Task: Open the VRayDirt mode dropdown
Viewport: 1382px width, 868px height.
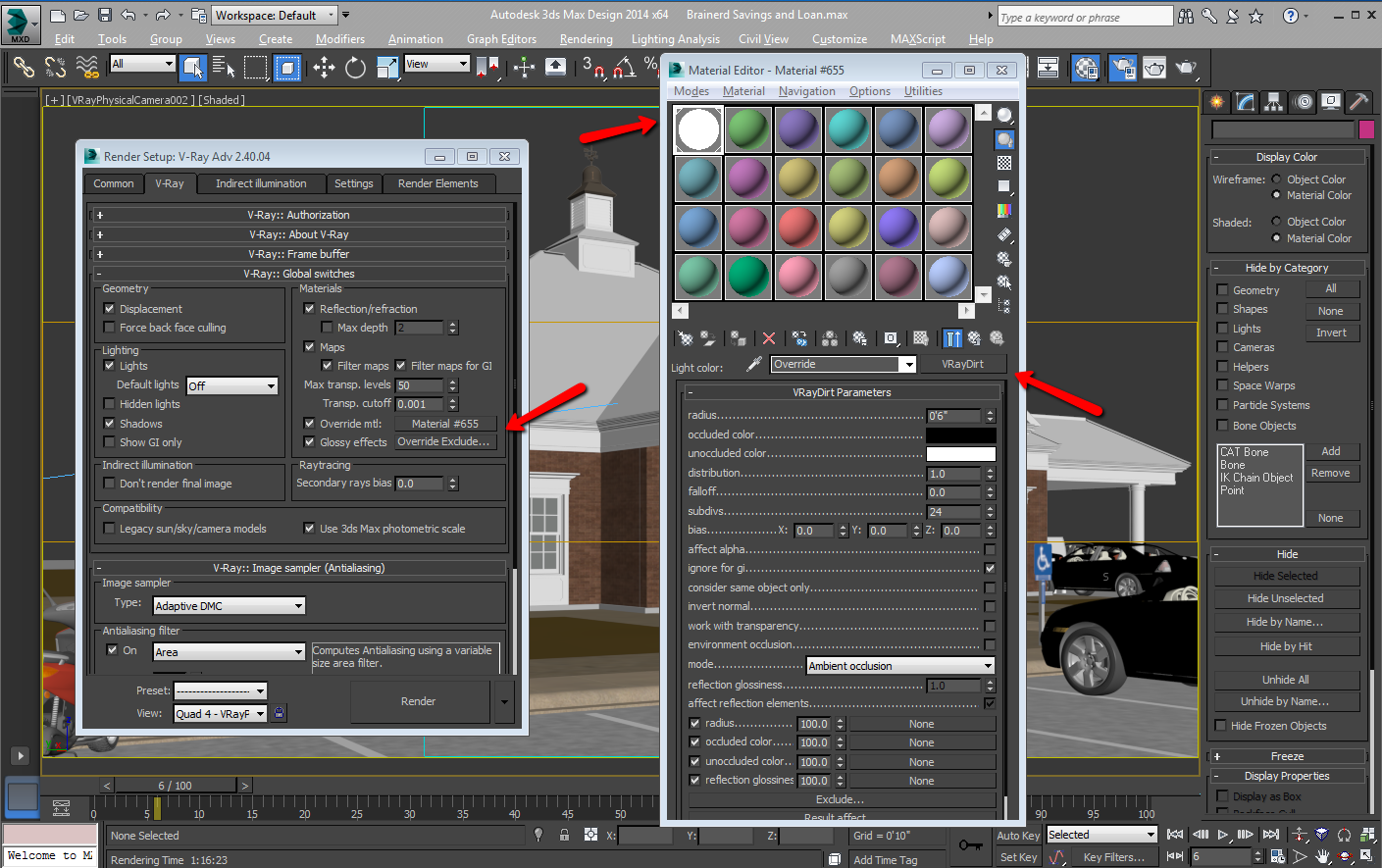Action: coord(900,666)
